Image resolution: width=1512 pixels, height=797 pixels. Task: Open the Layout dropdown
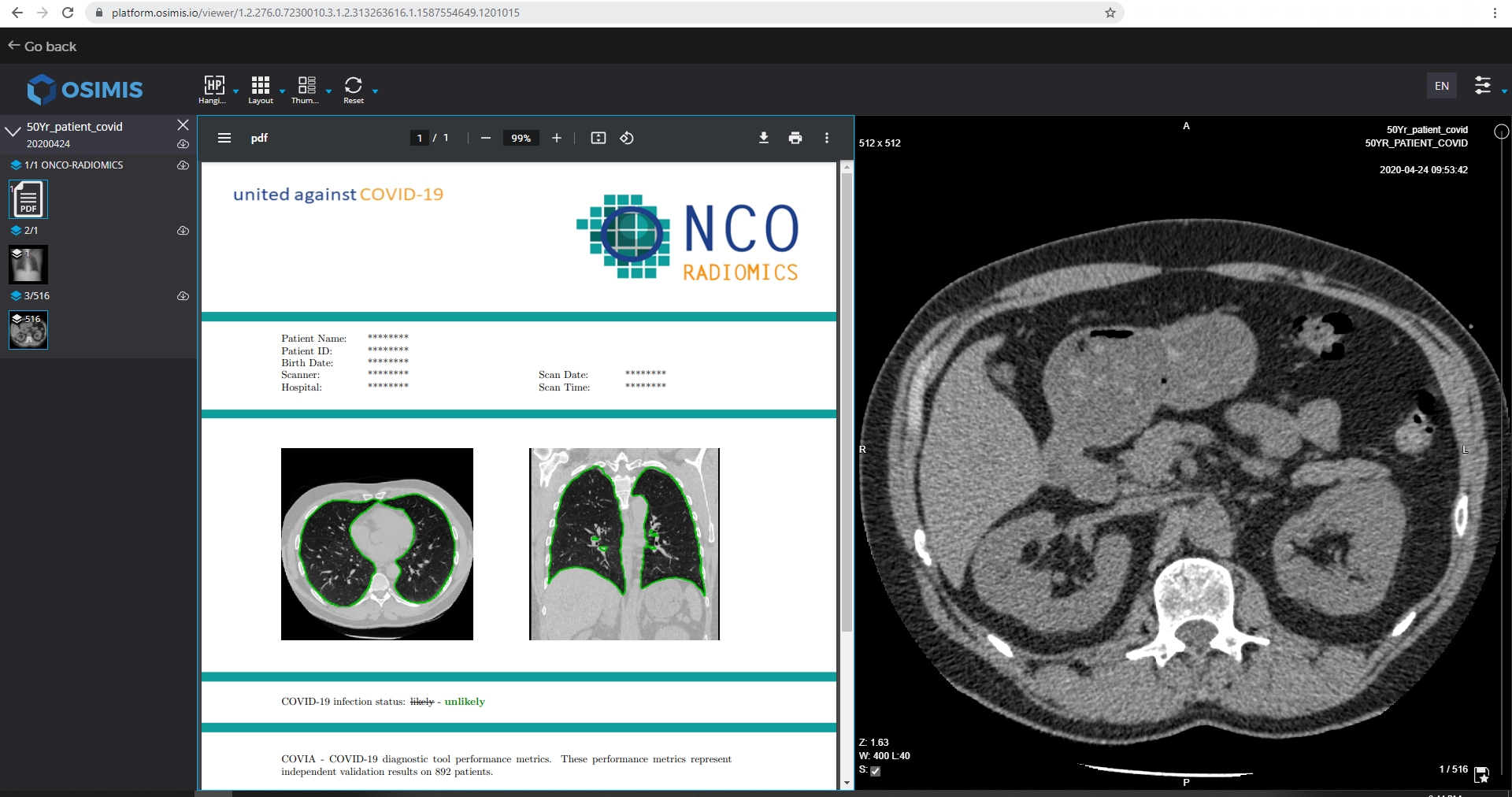point(261,89)
